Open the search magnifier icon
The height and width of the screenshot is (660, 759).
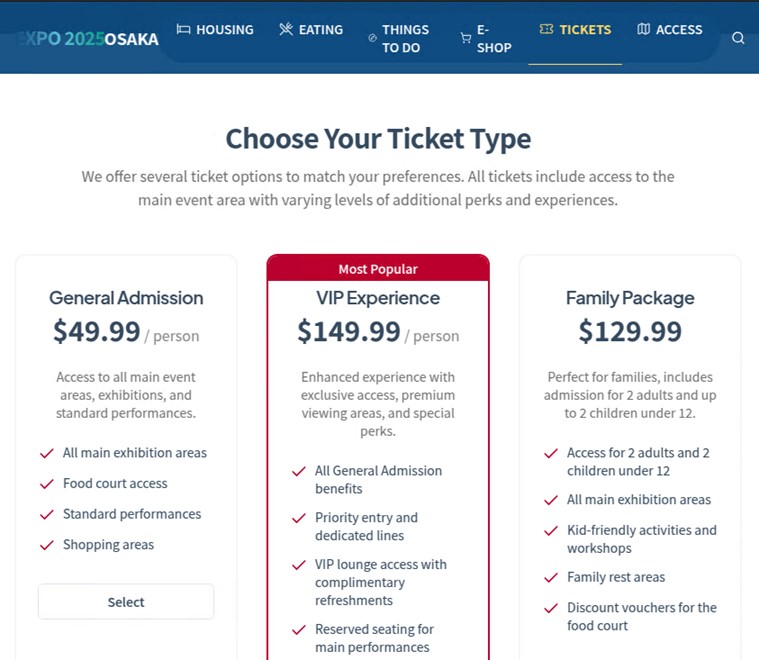pos(738,38)
